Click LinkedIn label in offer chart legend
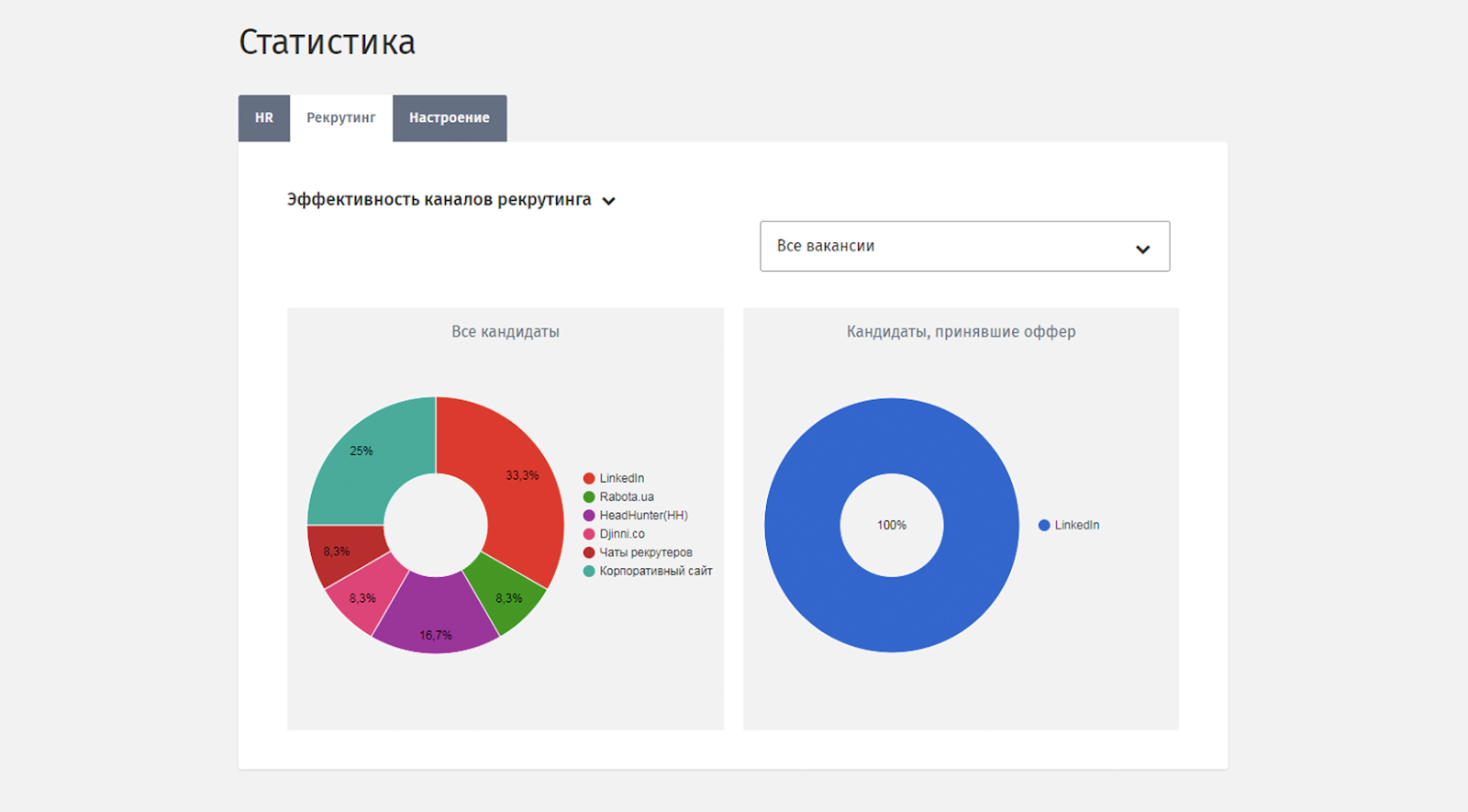The height and width of the screenshot is (812, 1468). point(1077,525)
